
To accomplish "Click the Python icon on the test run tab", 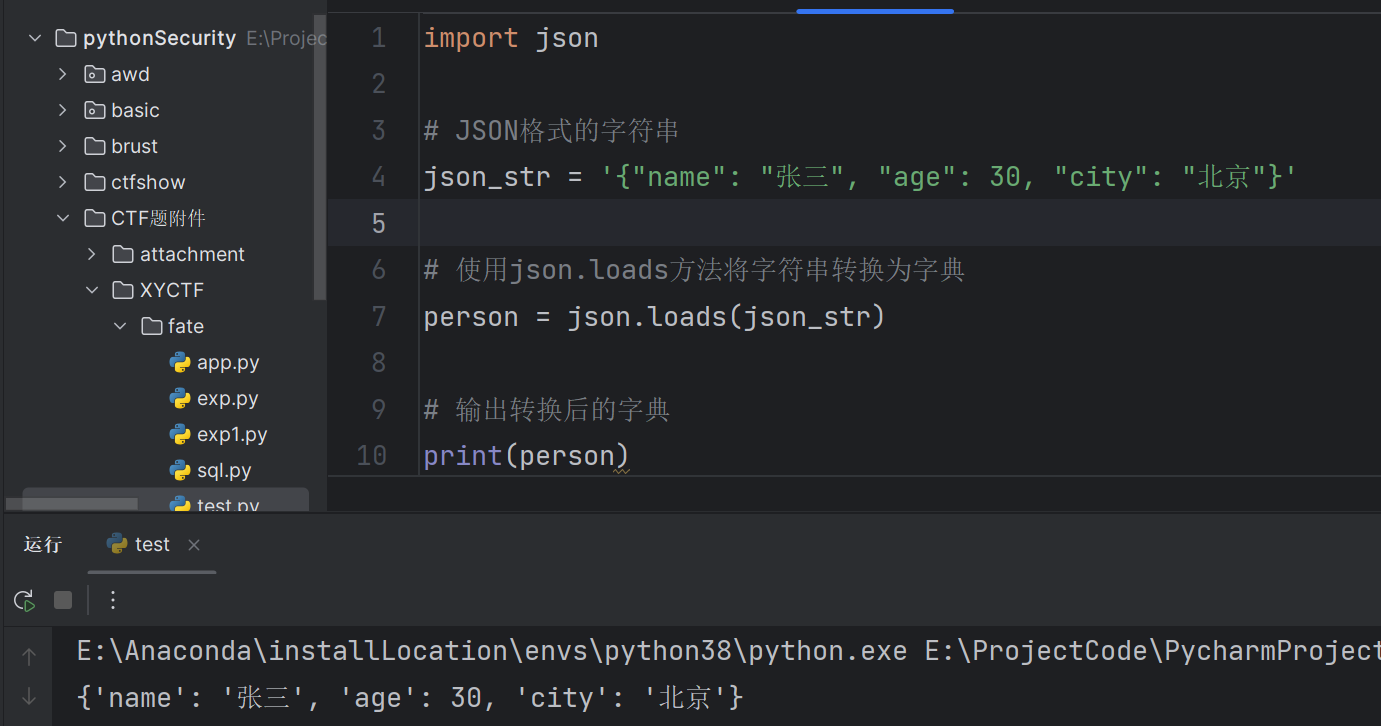I will point(117,544).
